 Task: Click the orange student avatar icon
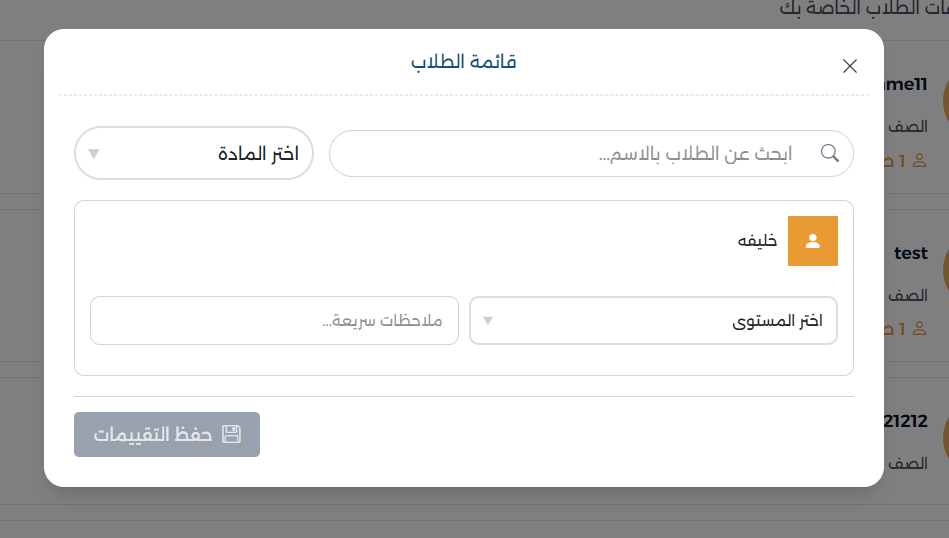[x=813, y=241]
